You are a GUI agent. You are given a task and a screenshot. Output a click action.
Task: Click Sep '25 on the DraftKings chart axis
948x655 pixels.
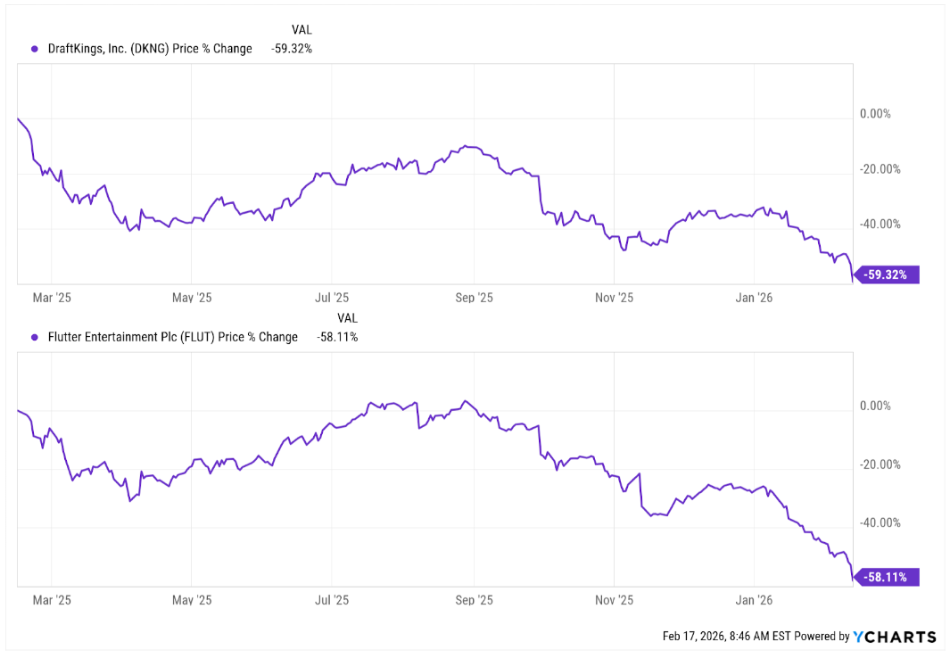pyautogui.click(x=474, y=297)
